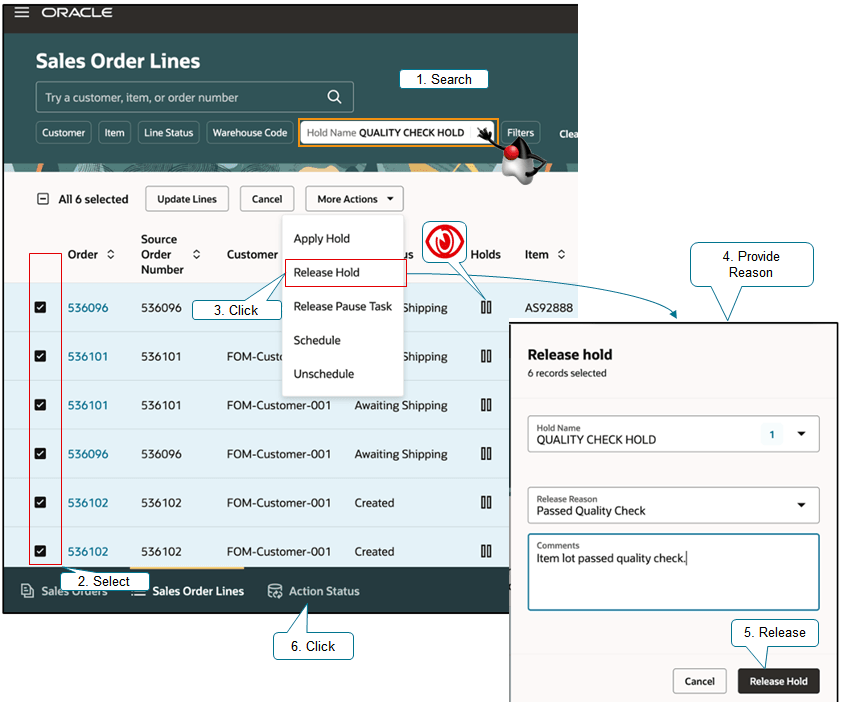Open the Warehouse Code filter chip
The image size is (844, 702).
pyautogui.click(x=250, y=132)
